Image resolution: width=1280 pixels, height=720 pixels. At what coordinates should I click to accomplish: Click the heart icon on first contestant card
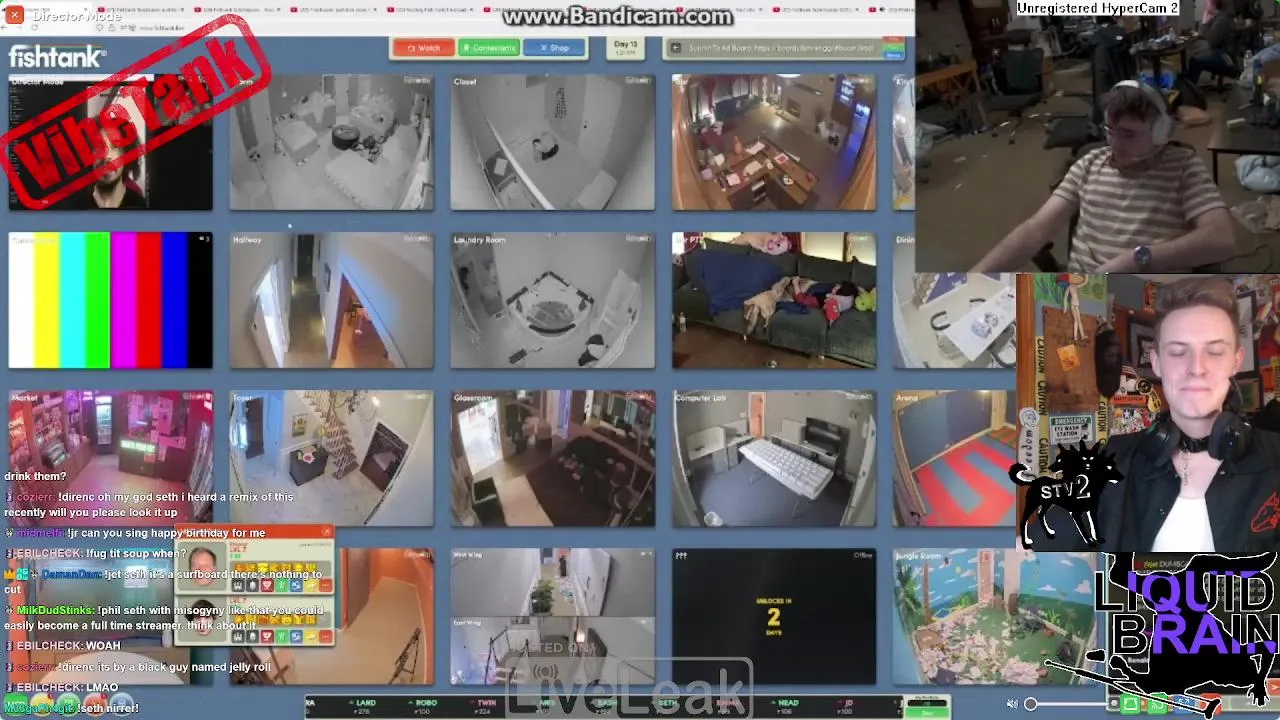click(x=268, y=586)
